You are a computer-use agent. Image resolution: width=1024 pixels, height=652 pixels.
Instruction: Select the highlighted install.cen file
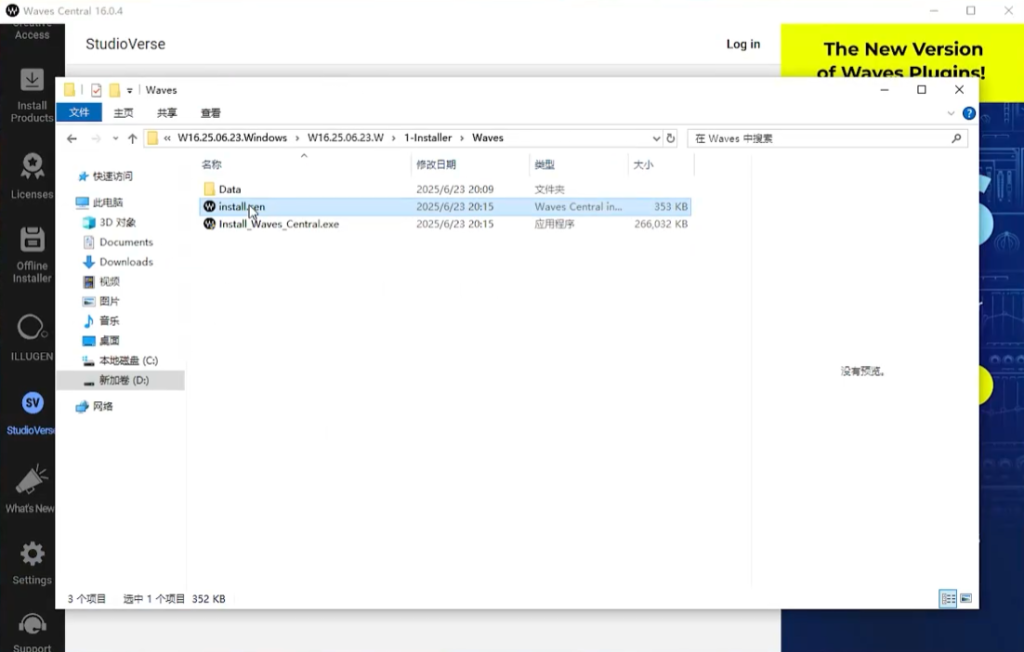tap(445, 206)
